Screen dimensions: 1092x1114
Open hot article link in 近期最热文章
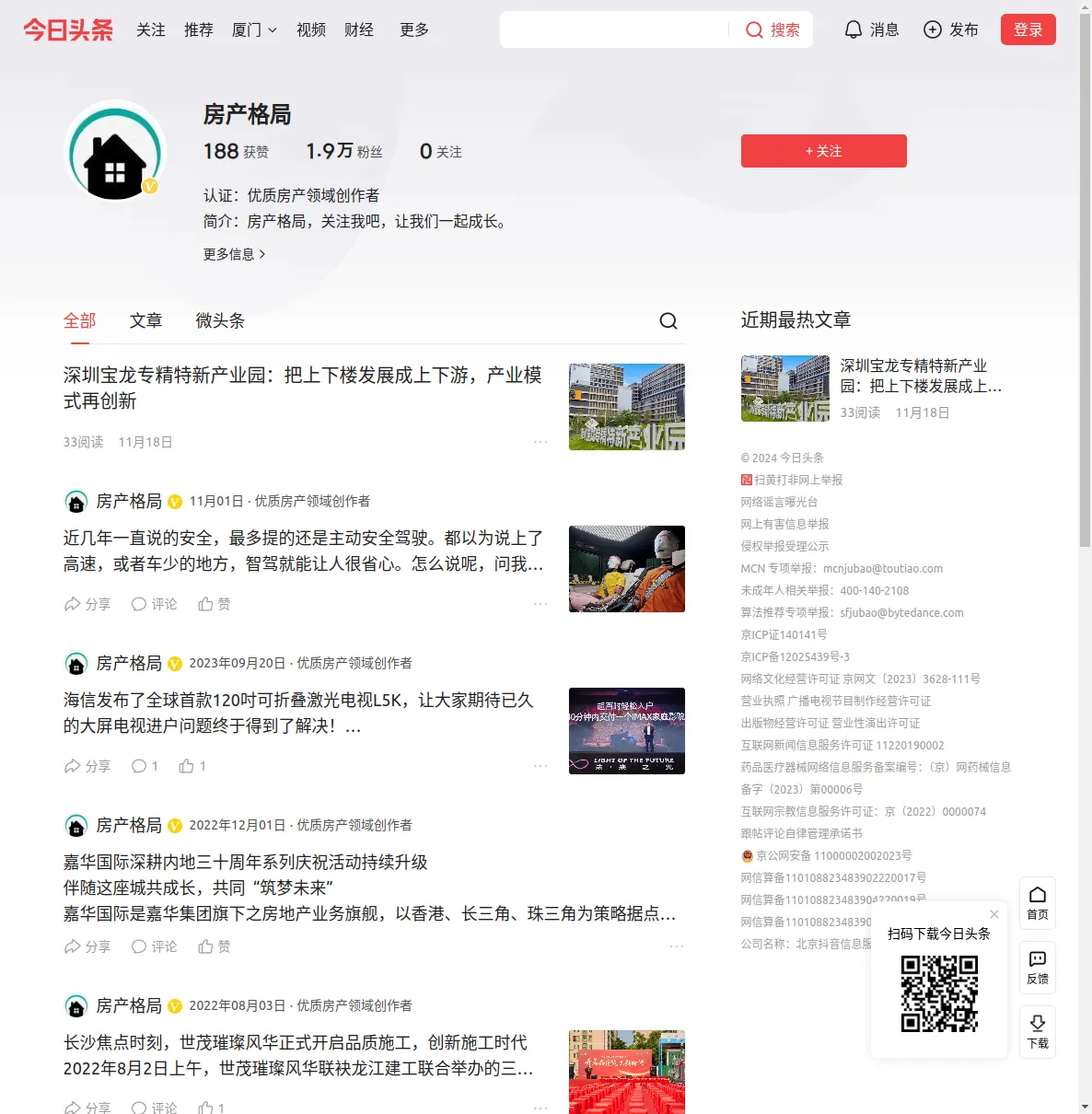[922, 376]
